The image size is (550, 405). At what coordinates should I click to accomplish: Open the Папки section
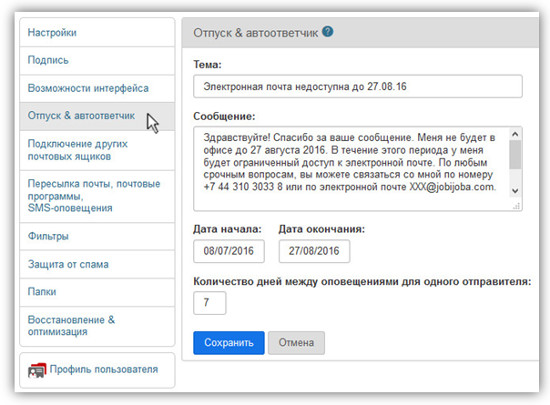tap(97, 292)
